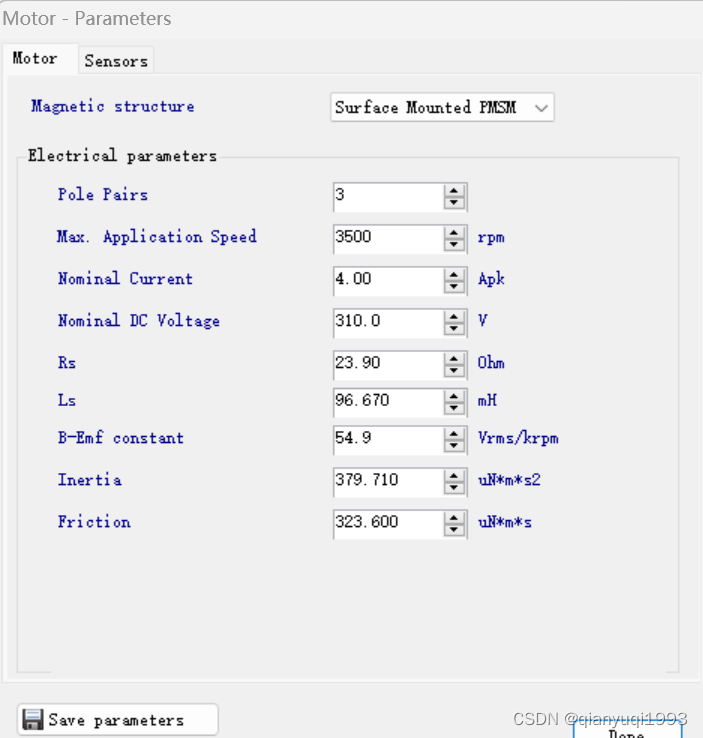Decrease B-Emf constant spinner value
This screenshot has height=738, width=703.
coord(455,446)
